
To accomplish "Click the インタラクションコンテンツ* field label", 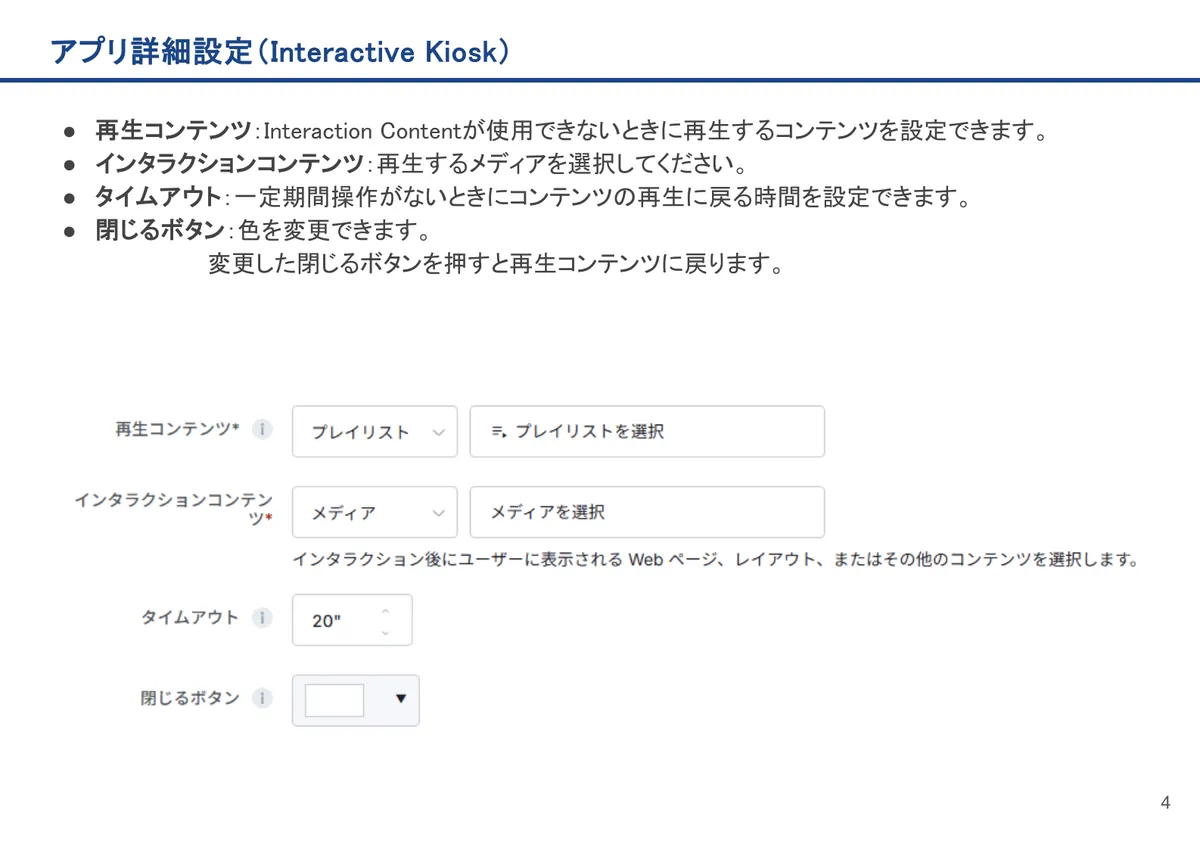I will coord(174,508).
